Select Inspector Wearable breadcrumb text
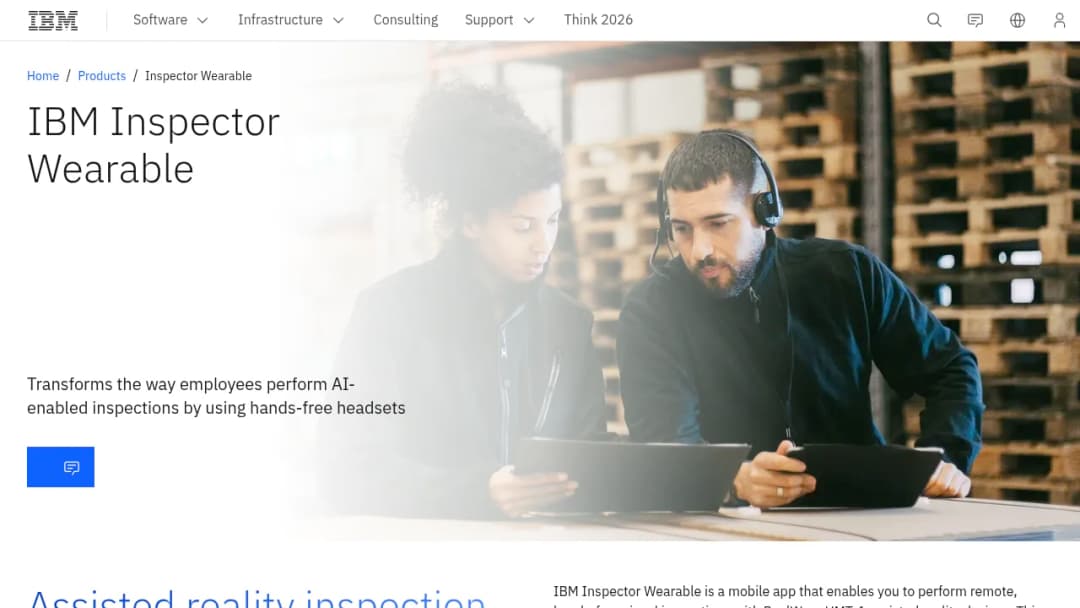 point(198,76)
